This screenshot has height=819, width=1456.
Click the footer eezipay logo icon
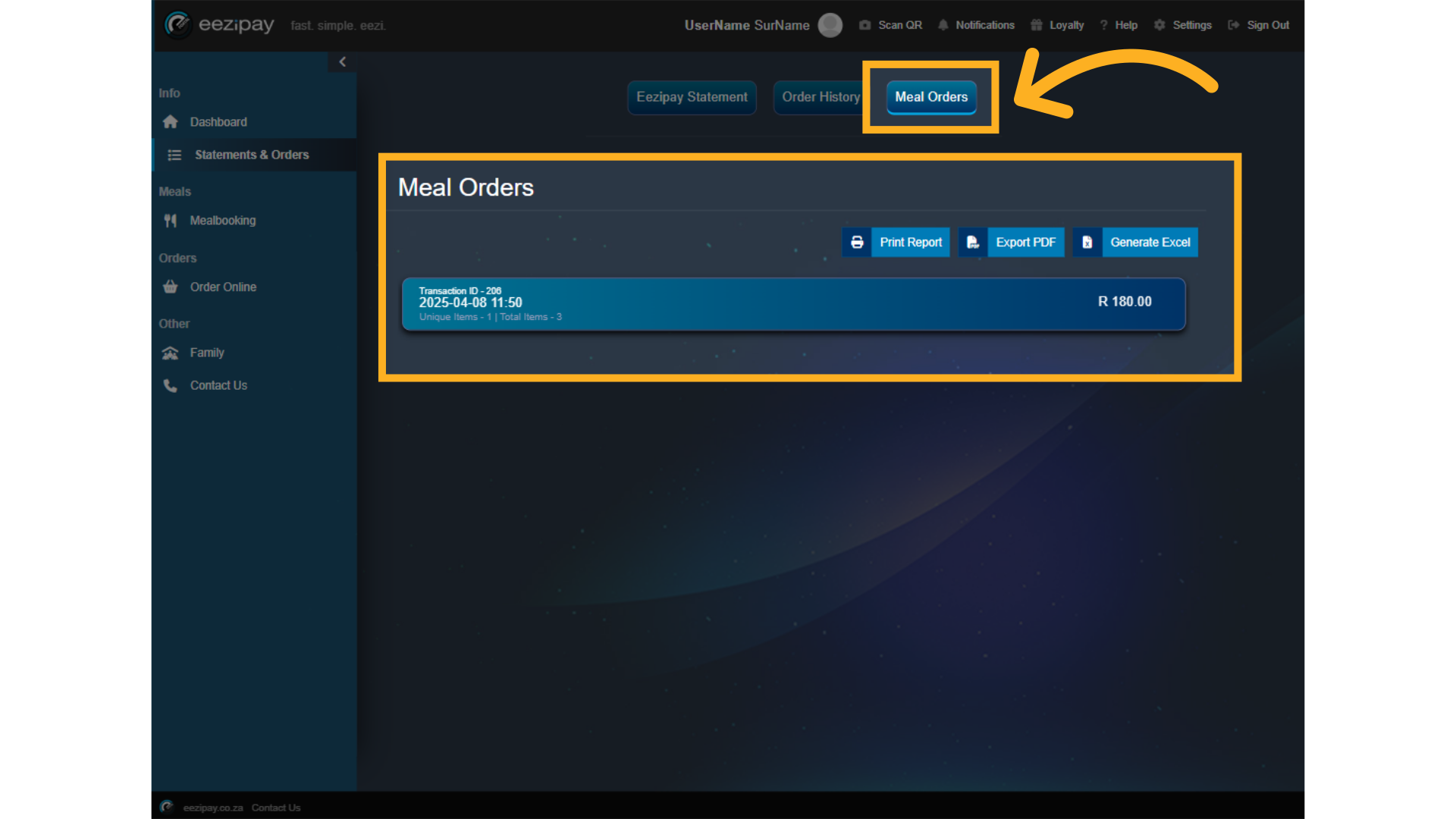pyautogui.click(x=167, y=806)
